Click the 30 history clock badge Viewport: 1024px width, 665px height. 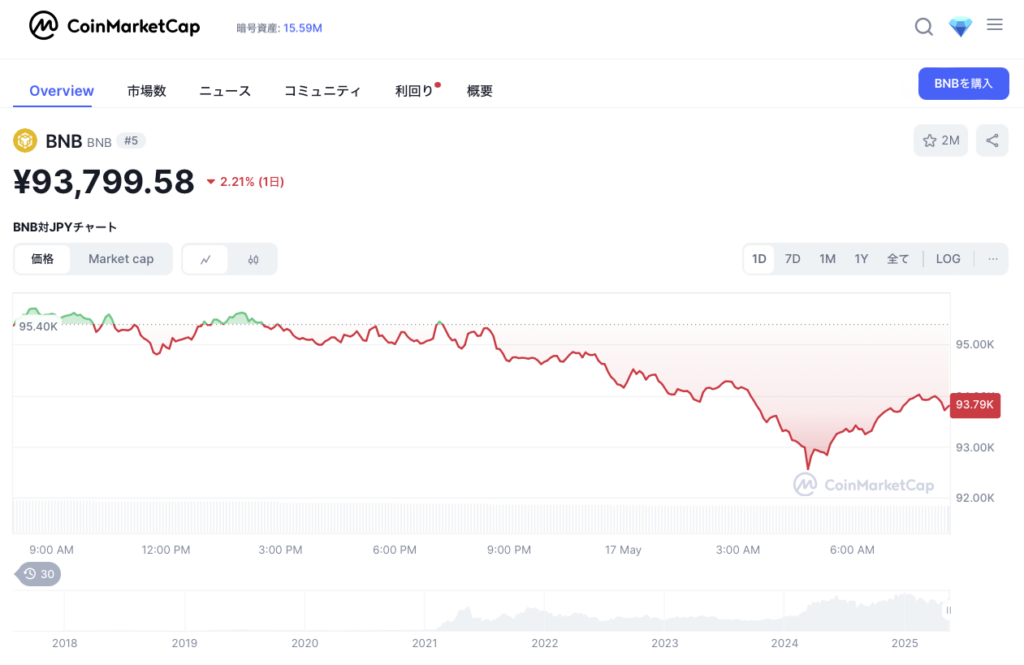39,574
